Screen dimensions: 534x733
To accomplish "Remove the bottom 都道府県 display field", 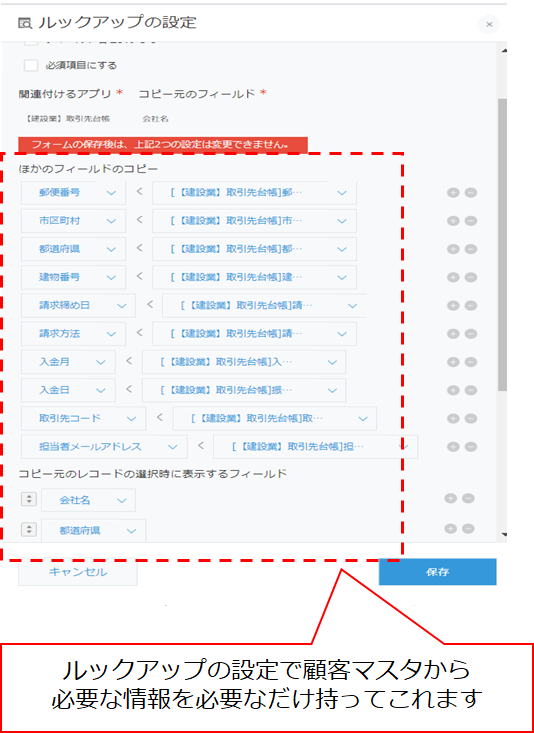I will click(x=468, y=529).
